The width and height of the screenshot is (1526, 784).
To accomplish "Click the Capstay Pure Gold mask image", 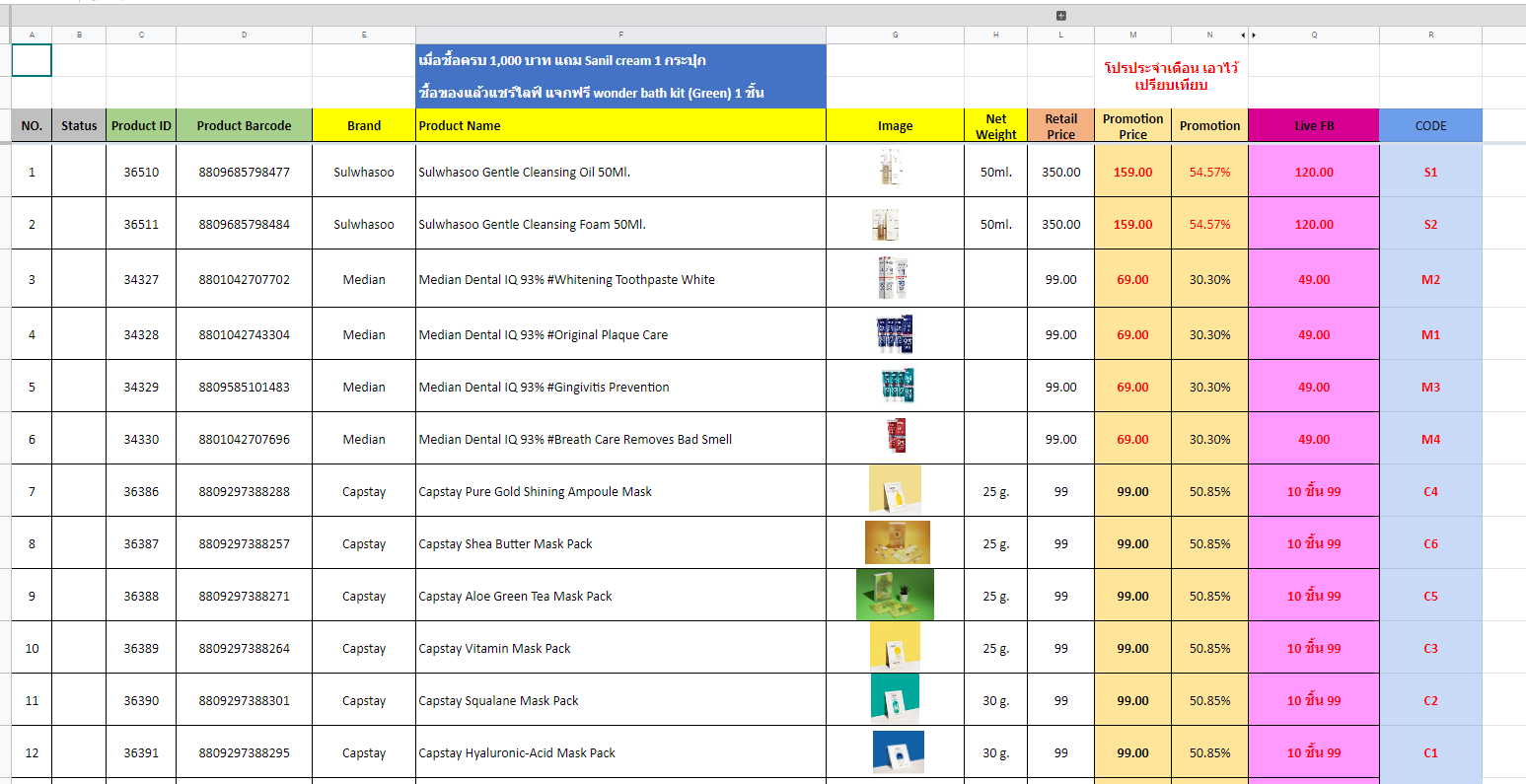I will coord(895,489).
